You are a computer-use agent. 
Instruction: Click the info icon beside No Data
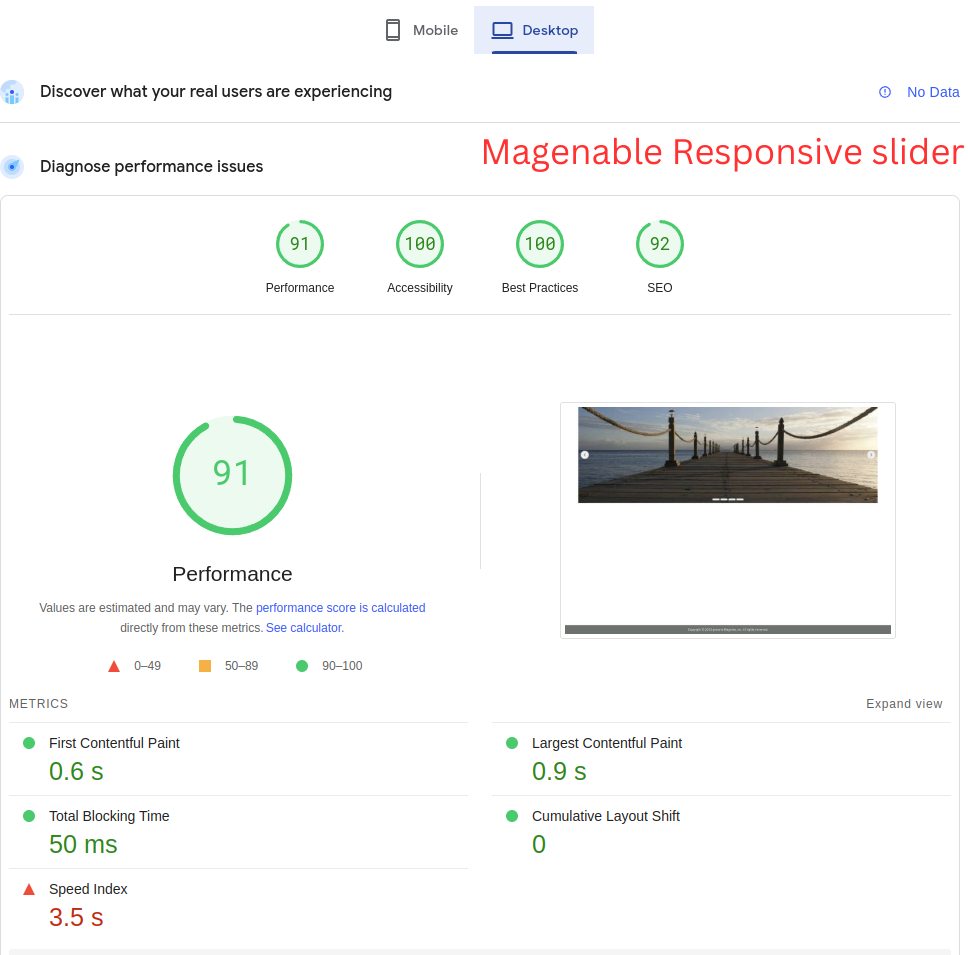[x=885, y=92]
